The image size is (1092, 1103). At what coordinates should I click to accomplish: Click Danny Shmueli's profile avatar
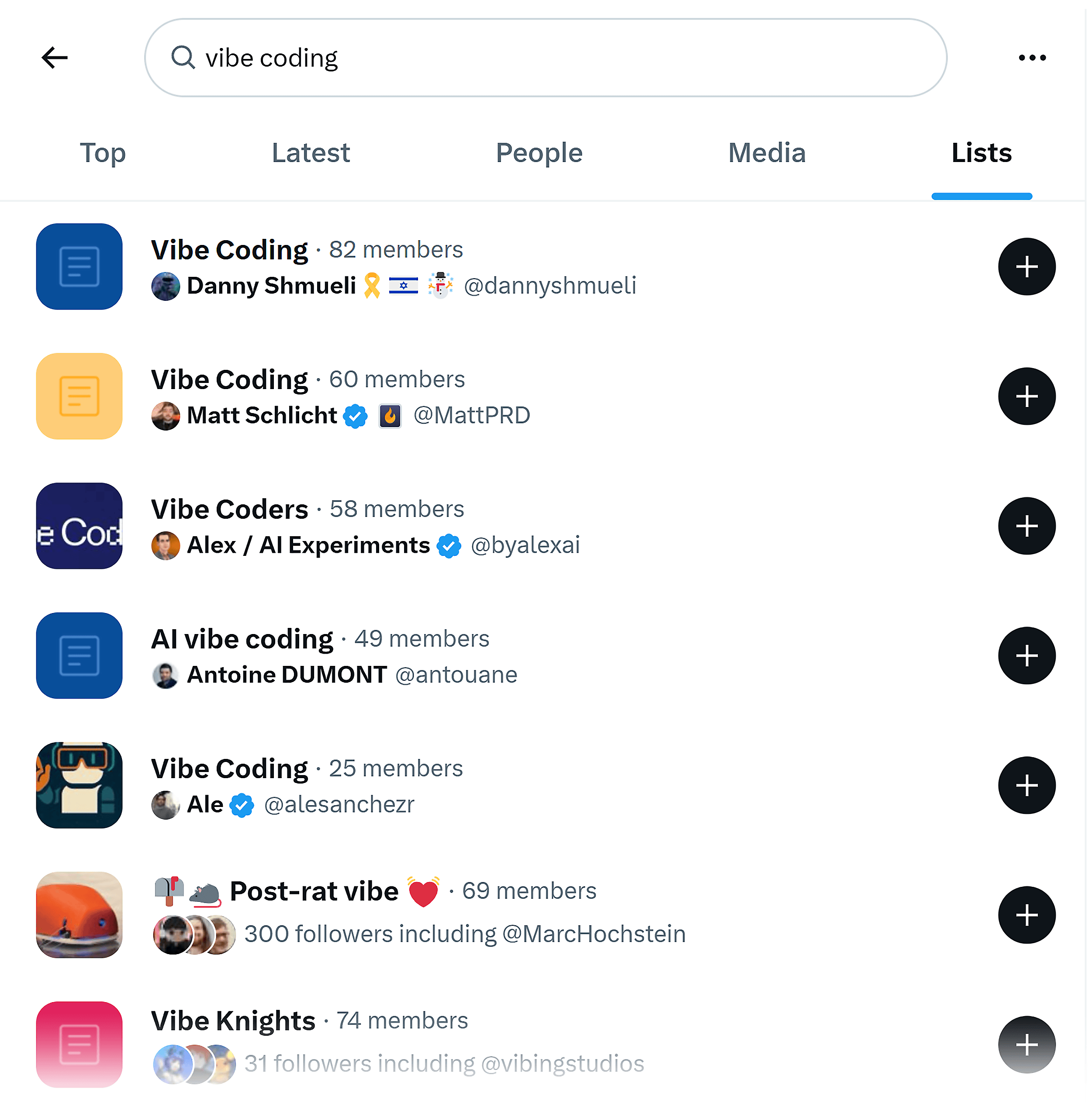tap(165, 286)
